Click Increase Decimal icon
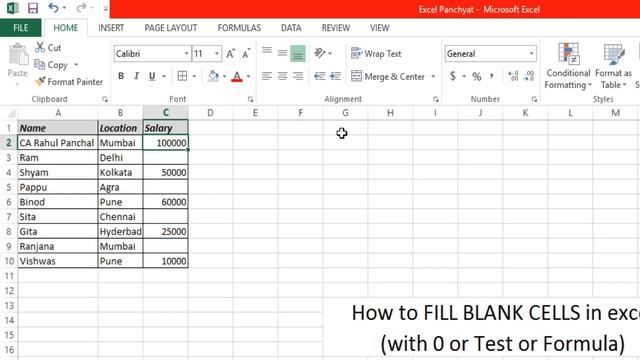The image size is (640, 360). [513, 76]
